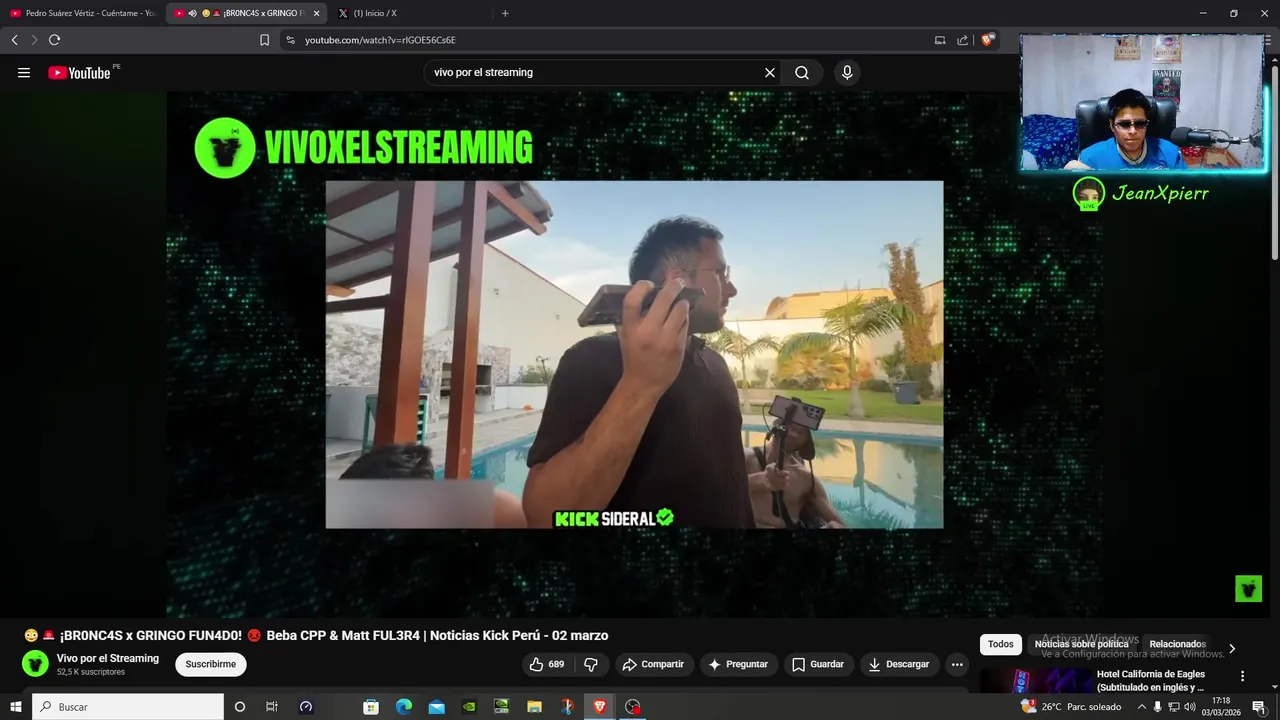The image size is (1280, 720).
Task: Click the magnifier search button
Action: [x=802, y=72]
